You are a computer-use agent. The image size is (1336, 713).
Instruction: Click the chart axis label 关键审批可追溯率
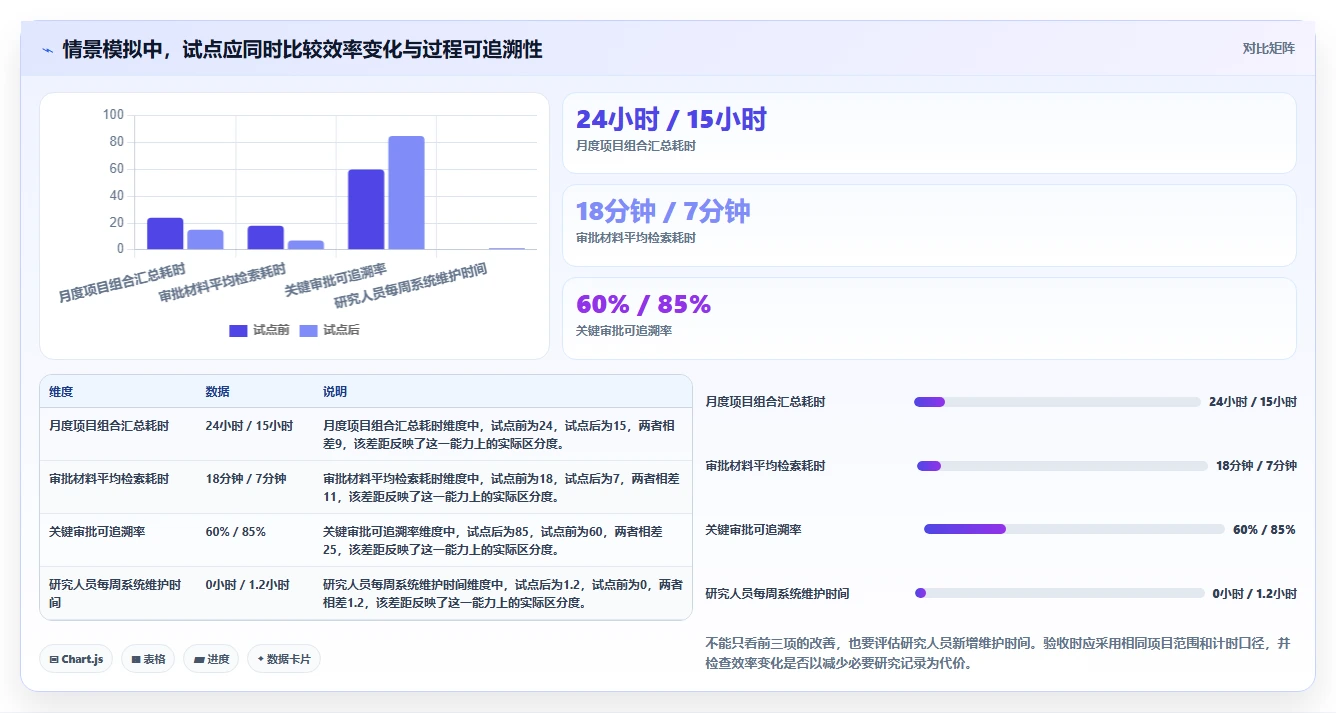[x=335, y=280]
